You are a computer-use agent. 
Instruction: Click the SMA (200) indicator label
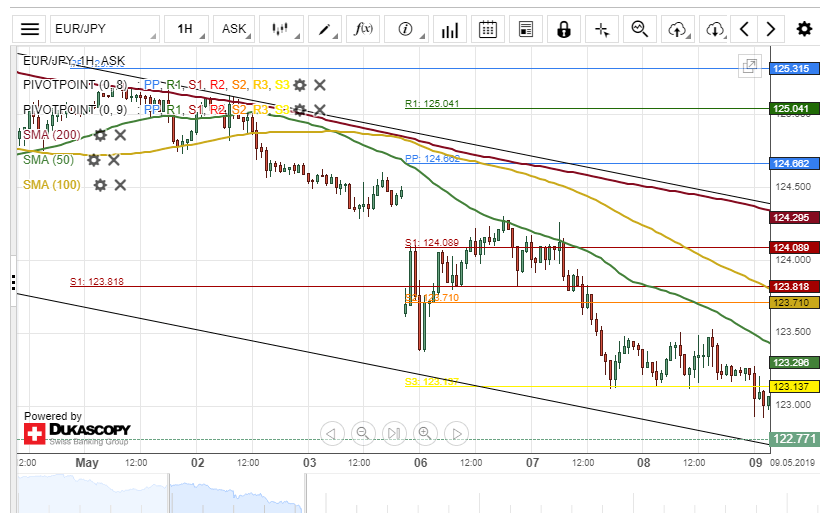click(52, 135)
